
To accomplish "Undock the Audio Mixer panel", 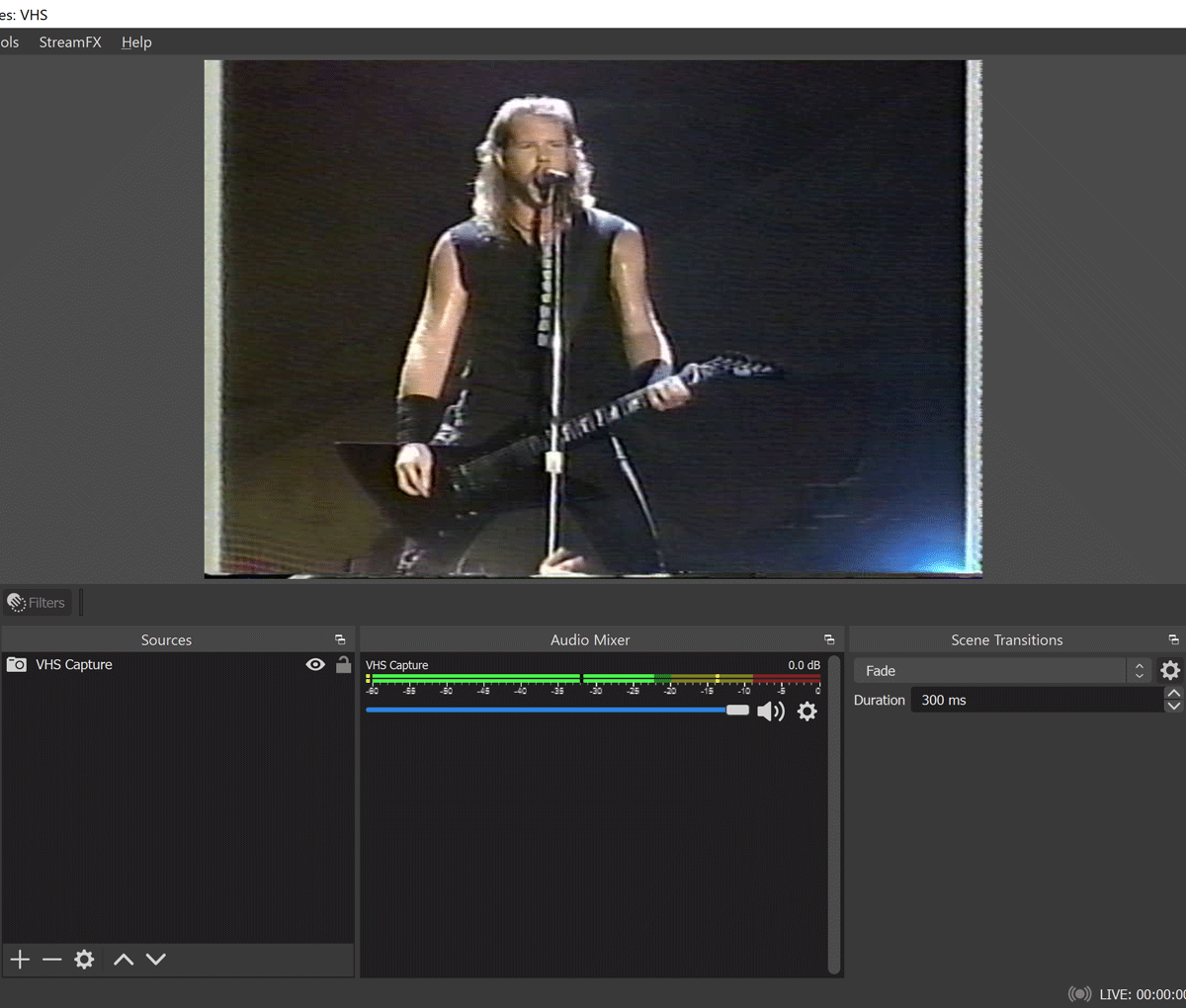I will coord(829,640).
